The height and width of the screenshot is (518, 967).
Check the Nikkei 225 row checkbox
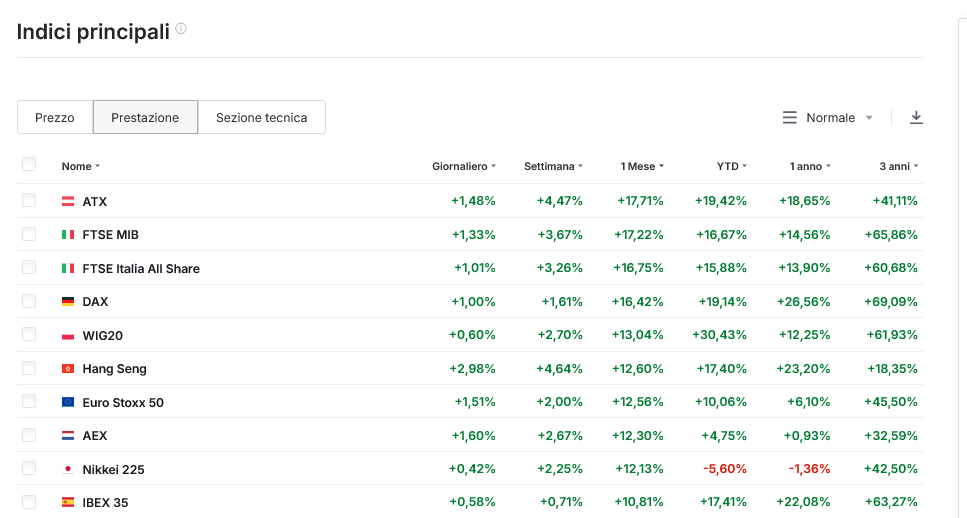coord(29,468)
